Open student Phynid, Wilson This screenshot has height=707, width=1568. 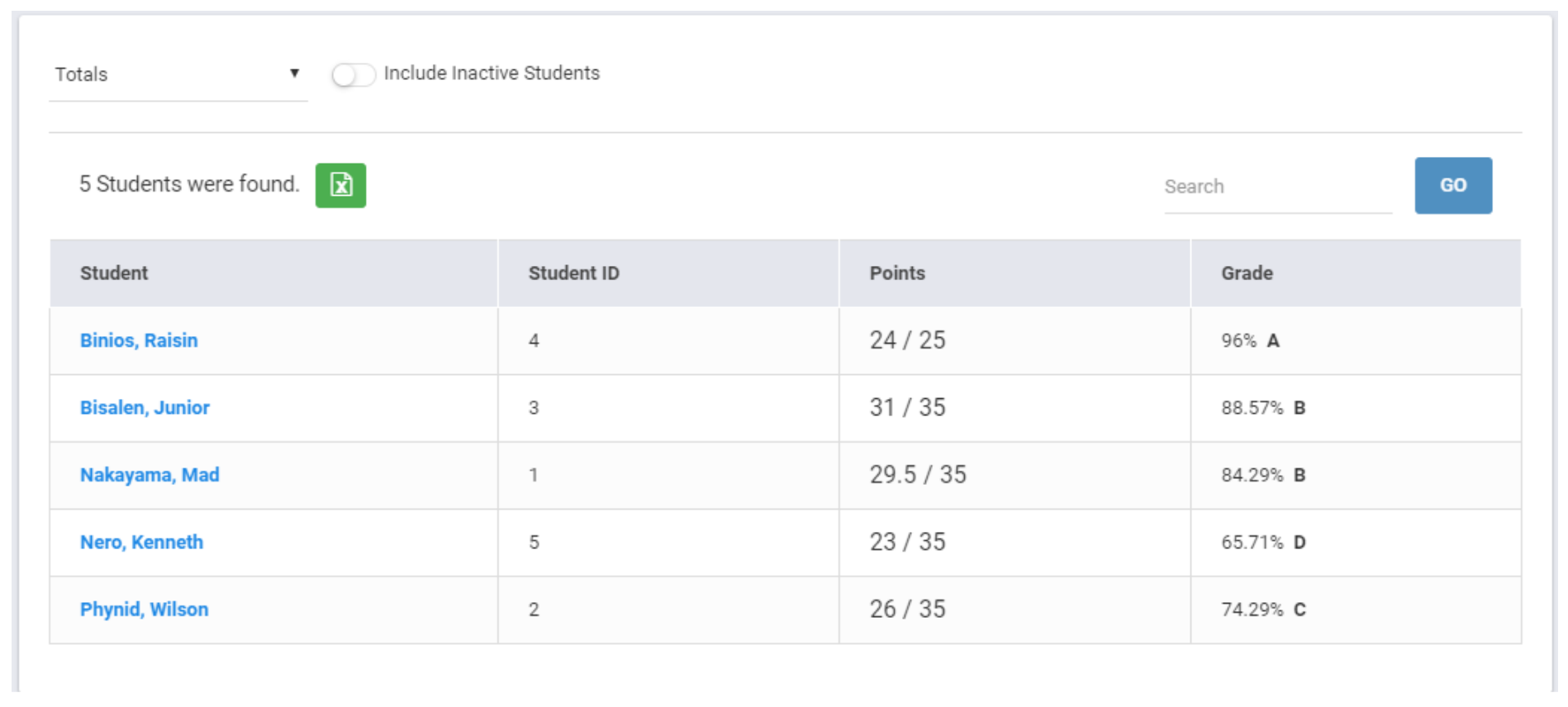coord(144,610)
